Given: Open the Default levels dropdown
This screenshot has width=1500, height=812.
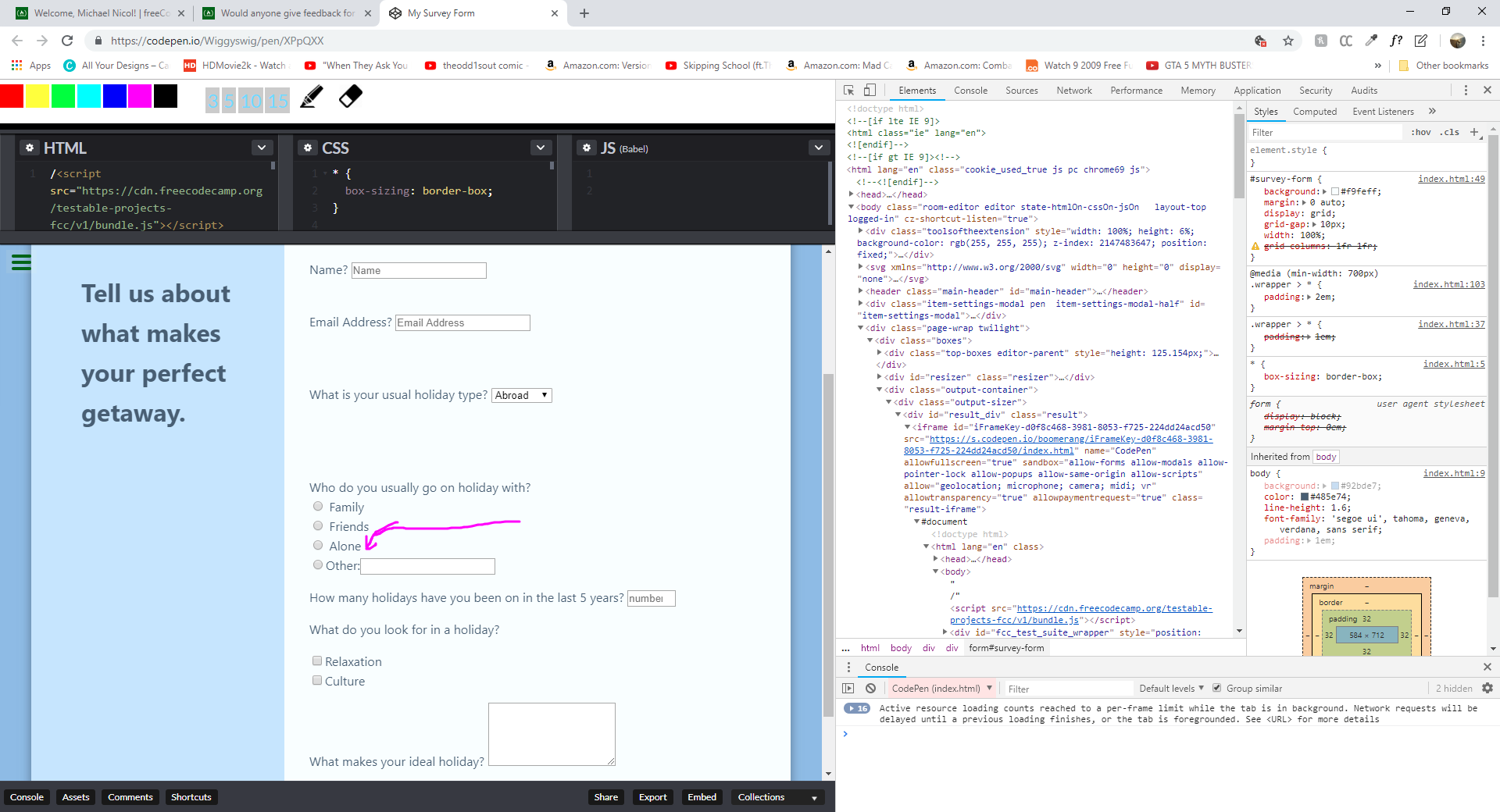Looking at the screenshot, I should (1171, 689).
